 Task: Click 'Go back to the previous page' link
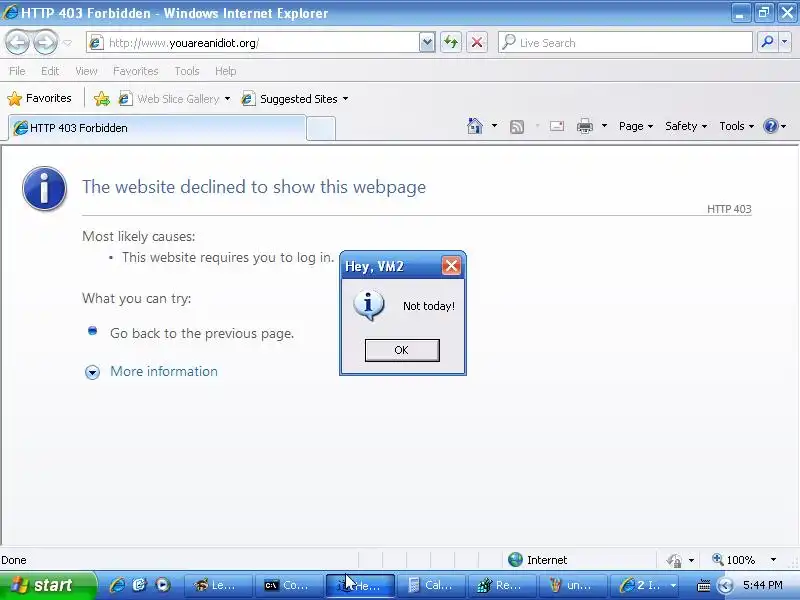point(202,333)
